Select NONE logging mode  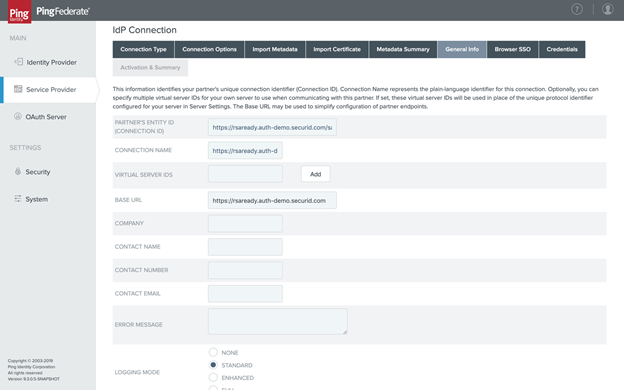(x=213, y=352)
